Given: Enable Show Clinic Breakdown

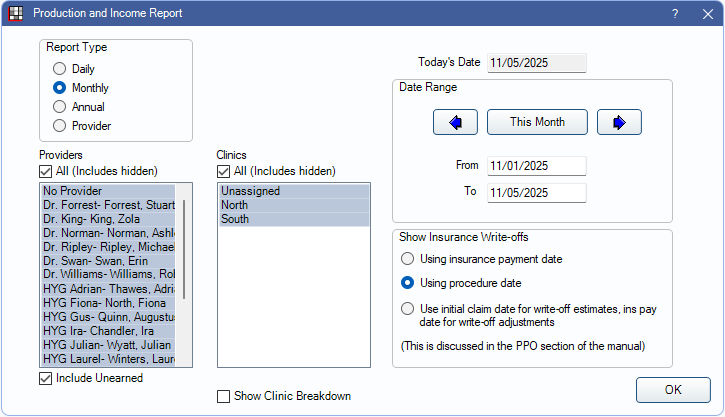Looking at the screenshot, I should click(x=224, y=396).
